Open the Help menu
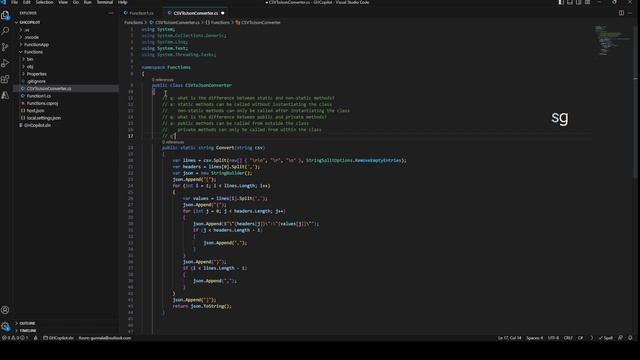Screen dimensions: 640x360 (122, 2)
